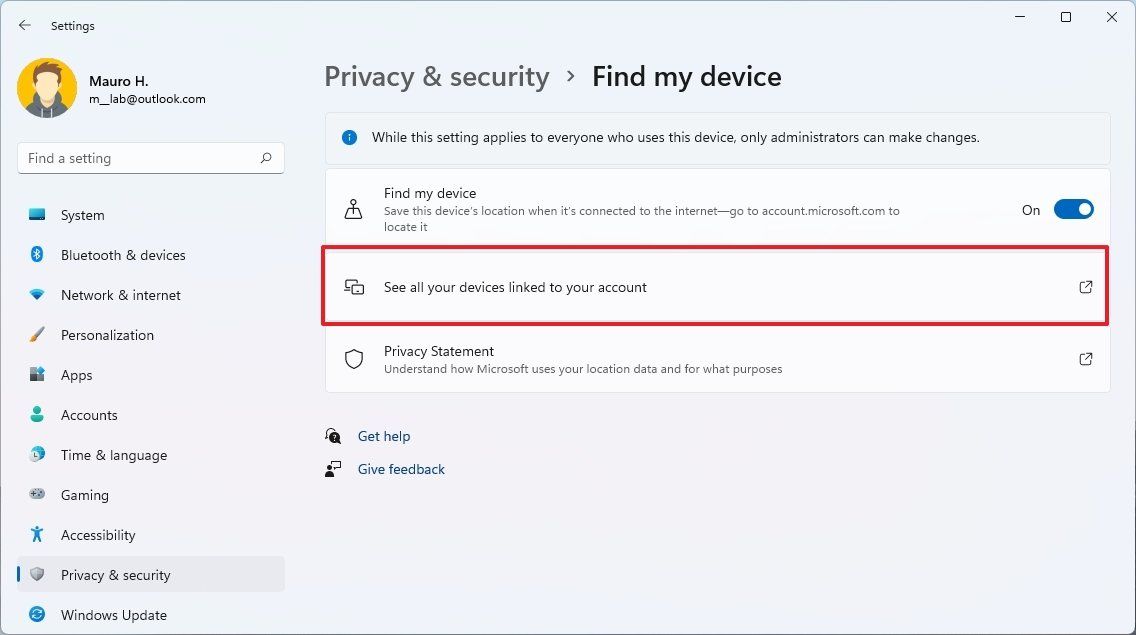Viewport: 1136px width, 635px height.
Task: Click the Find my device location icon
Action: pyautogui.click(x=354, y=209)
